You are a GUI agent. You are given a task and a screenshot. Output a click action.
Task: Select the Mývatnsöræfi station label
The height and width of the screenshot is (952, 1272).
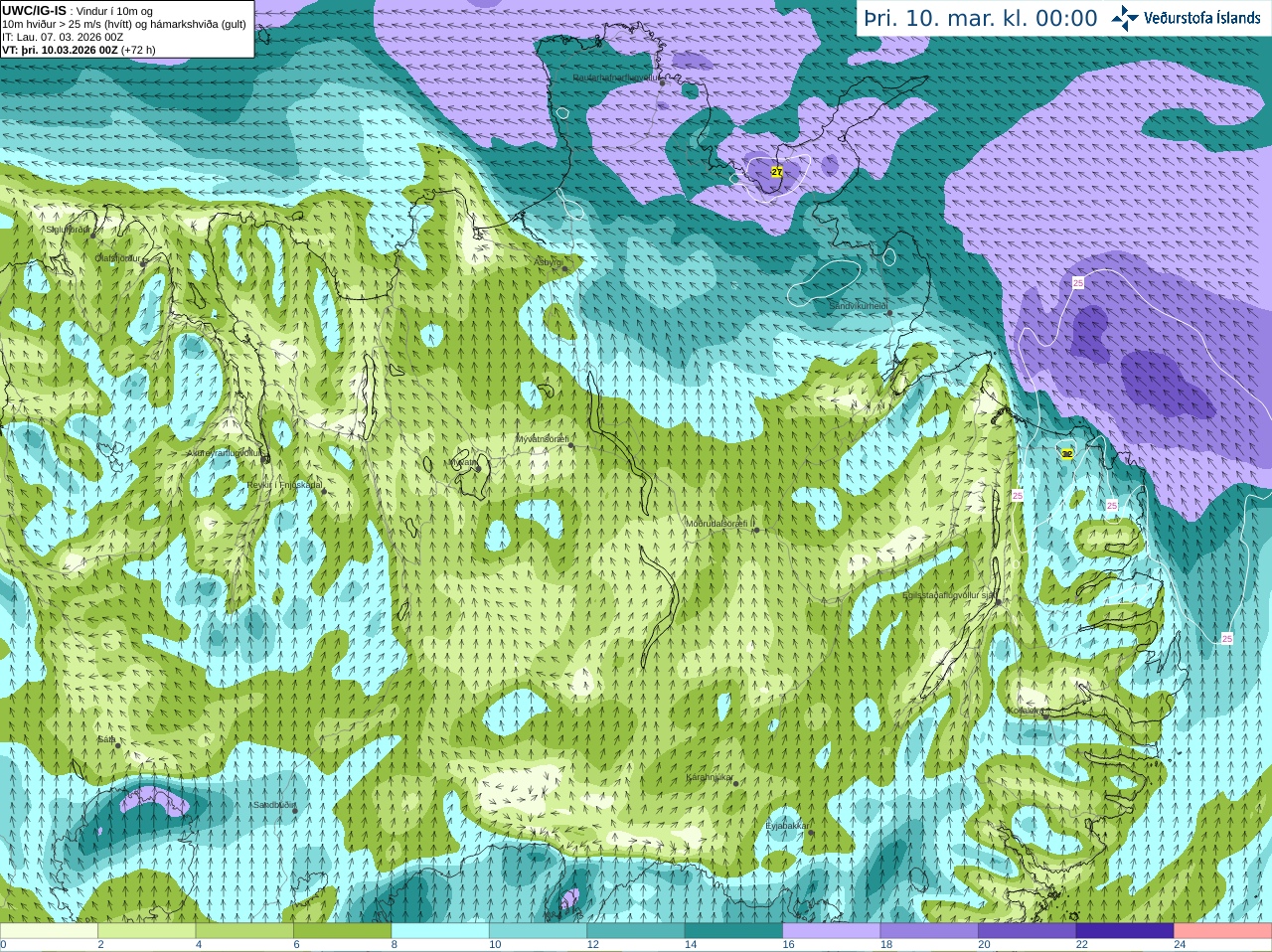click(542, 439)
